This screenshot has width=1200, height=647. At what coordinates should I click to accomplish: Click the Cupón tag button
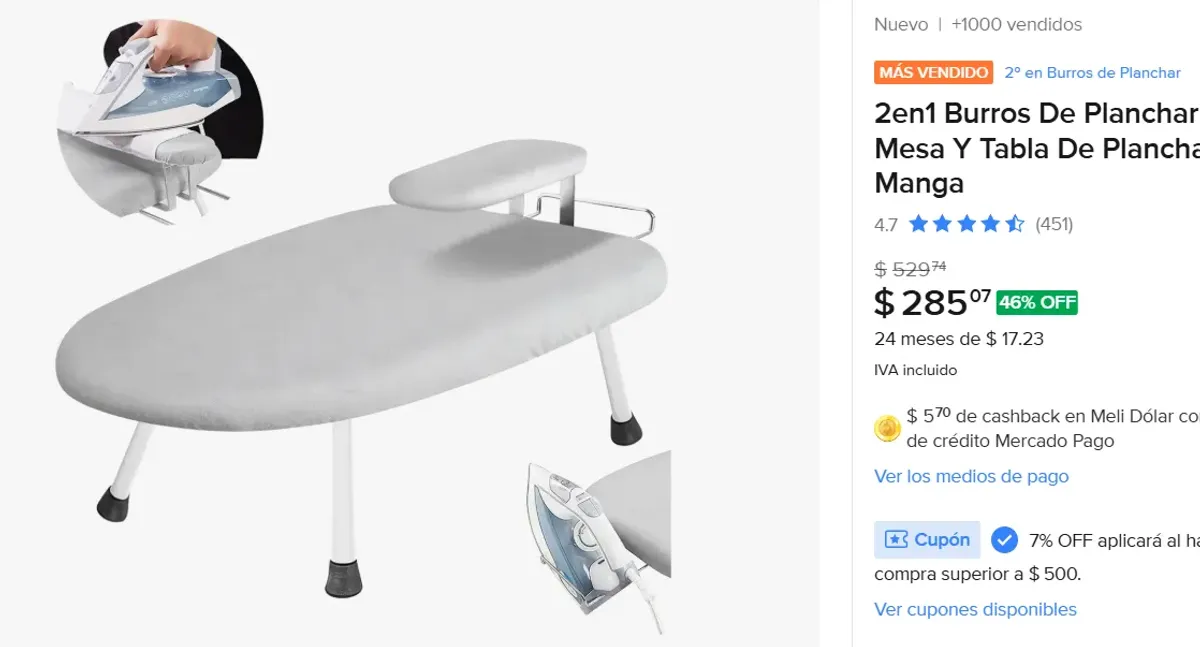click(927, 540)
